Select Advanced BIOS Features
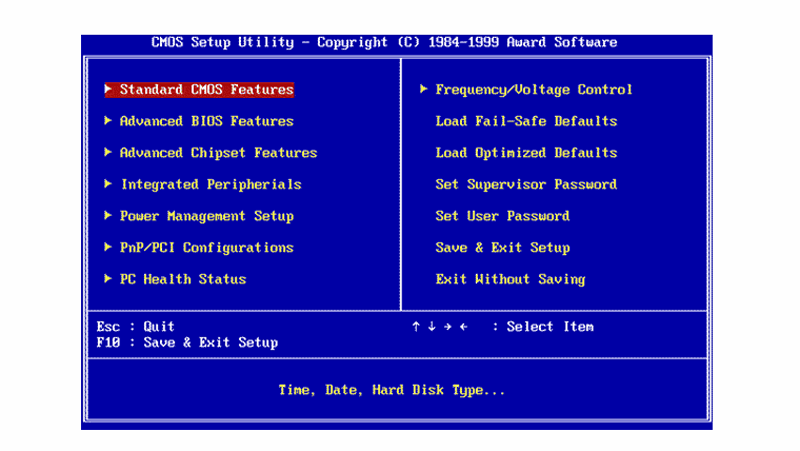 click(x=206, y=121)
